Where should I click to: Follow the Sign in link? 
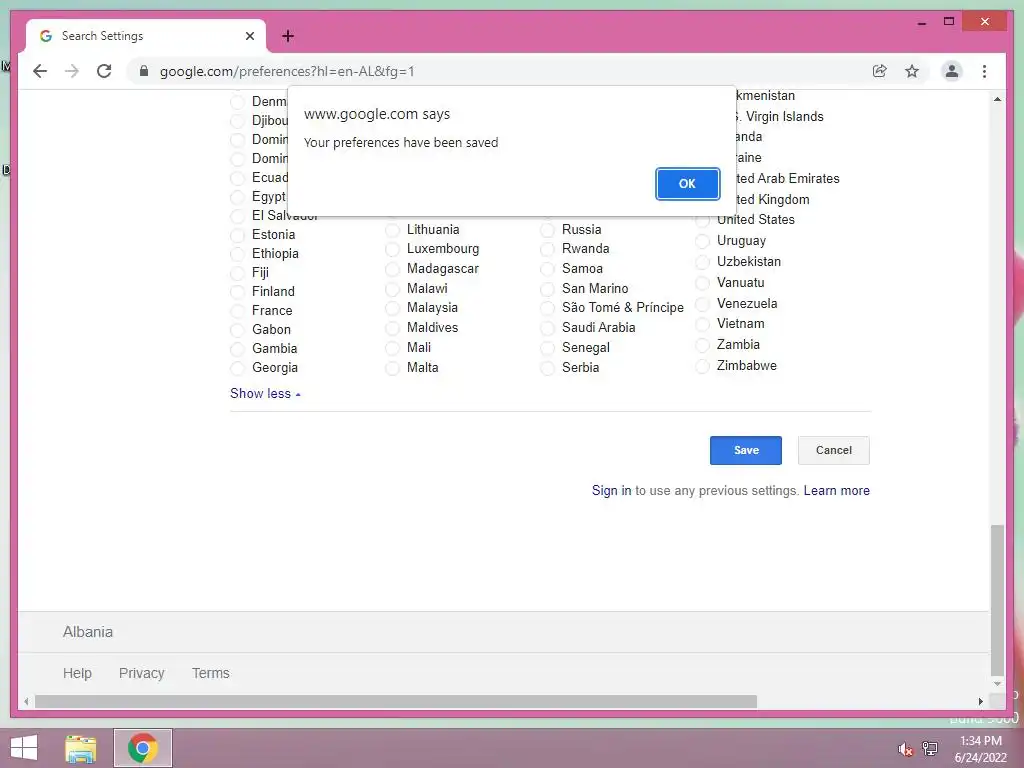coord(611,490)
